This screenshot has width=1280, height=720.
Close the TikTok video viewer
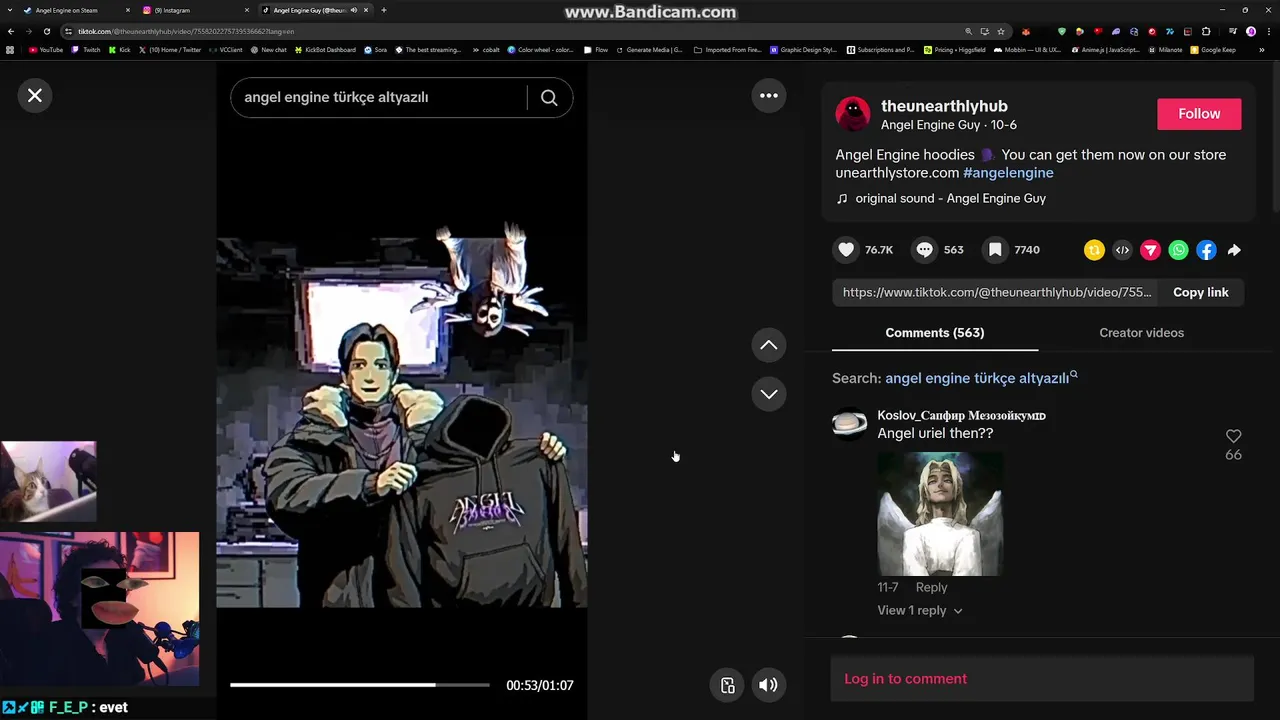35,95
